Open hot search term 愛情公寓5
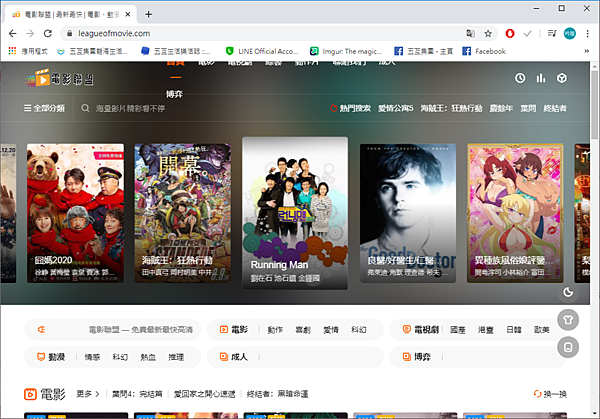Screen dimensions: 600x419 pos(396,108)
